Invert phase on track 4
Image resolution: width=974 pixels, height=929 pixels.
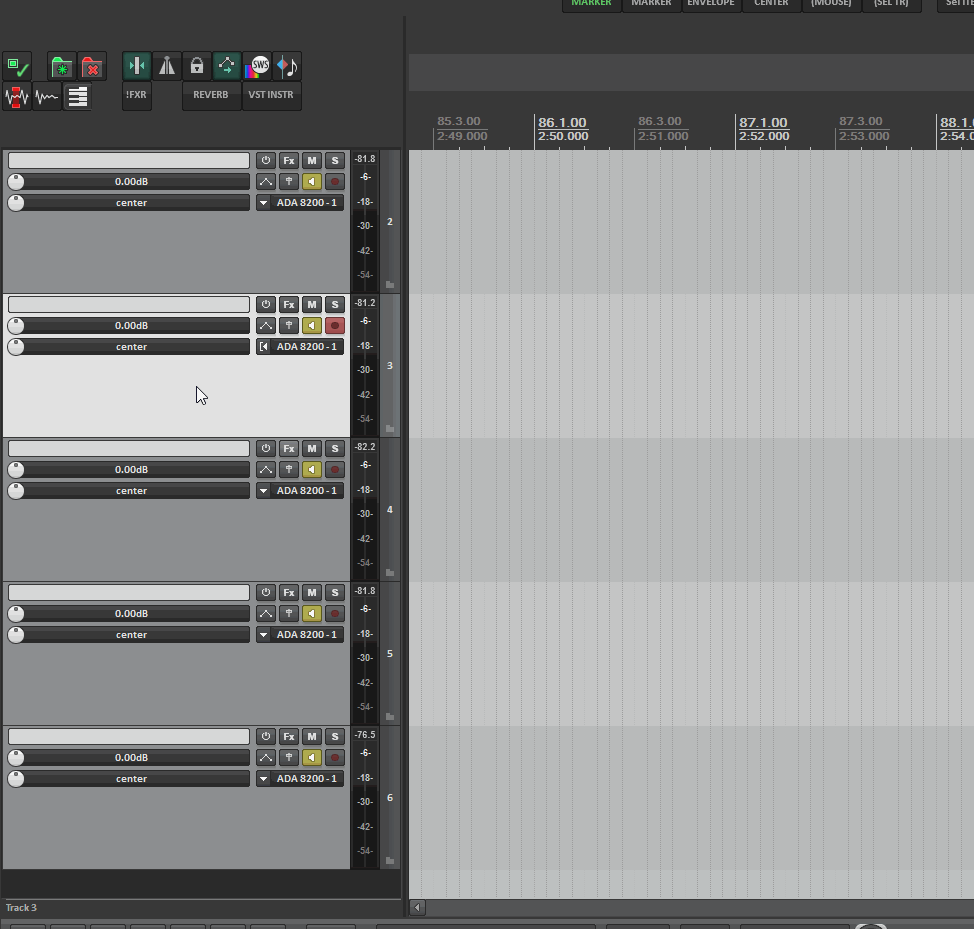(x=289, y=470)
